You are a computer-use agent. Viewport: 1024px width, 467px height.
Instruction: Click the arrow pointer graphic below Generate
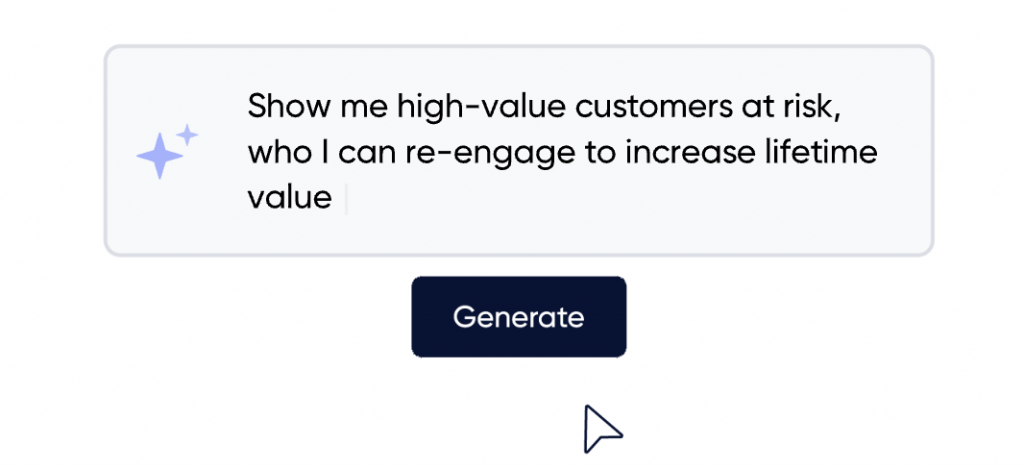pyautogui.click(x=601, y=428)
